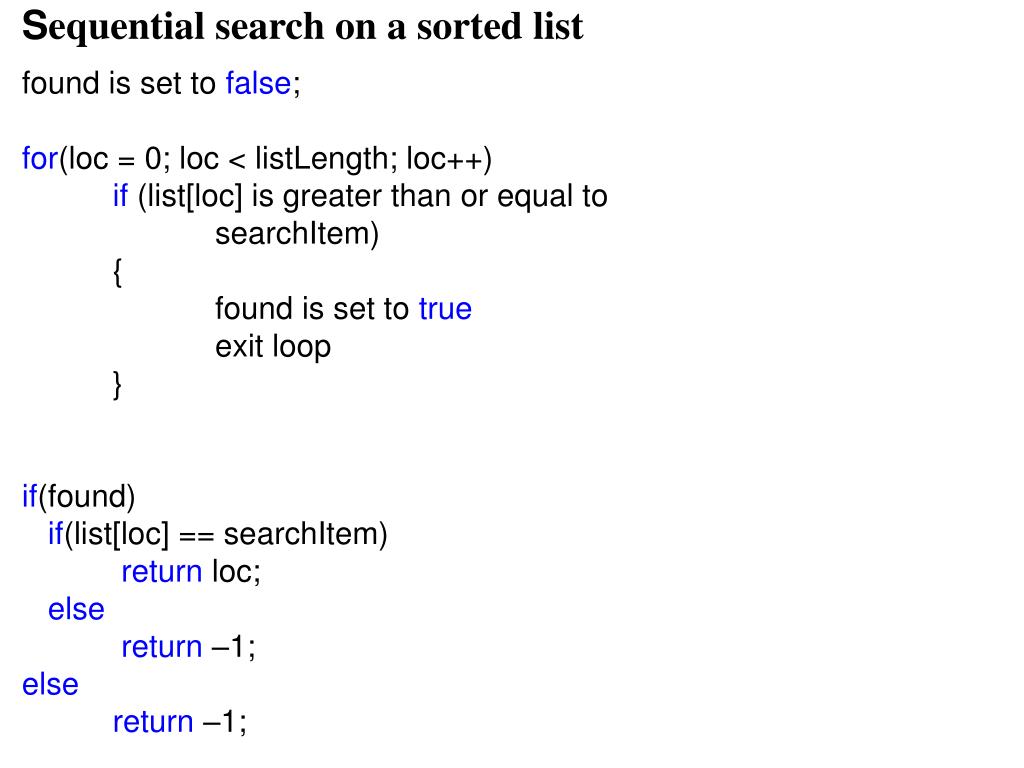The width and height of the screenshot is (1024, 768).
Task: Click the last 'return –1;' statement
Action: [x=180, y=722]
